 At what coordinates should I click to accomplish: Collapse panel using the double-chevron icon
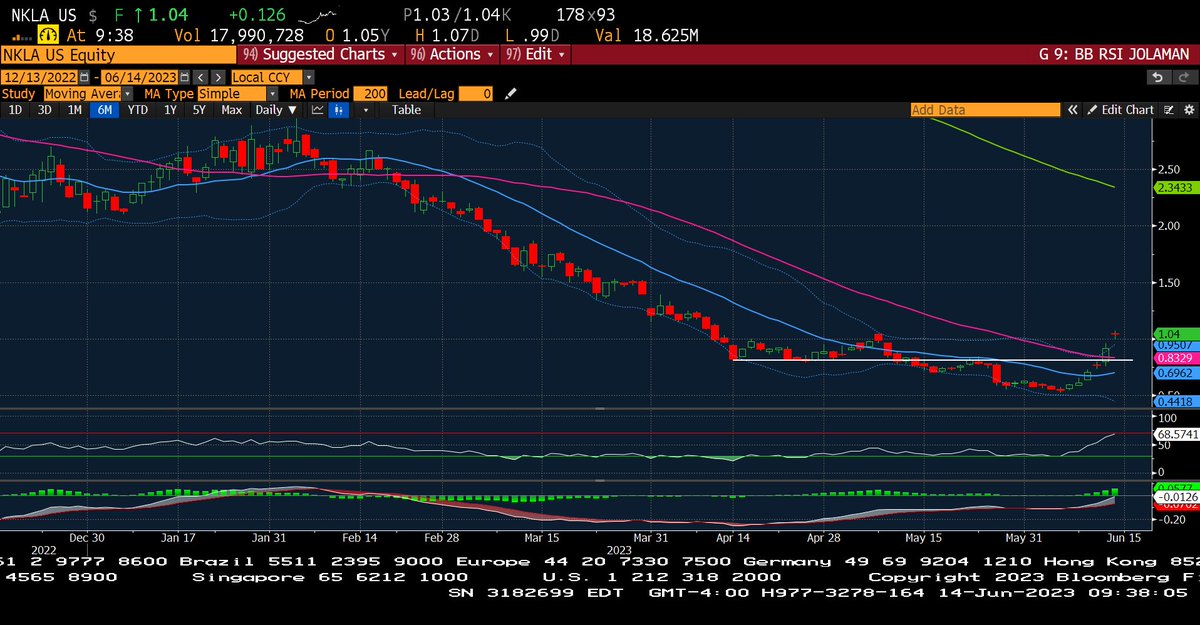pyautogui.click(x=1072, y=110)
